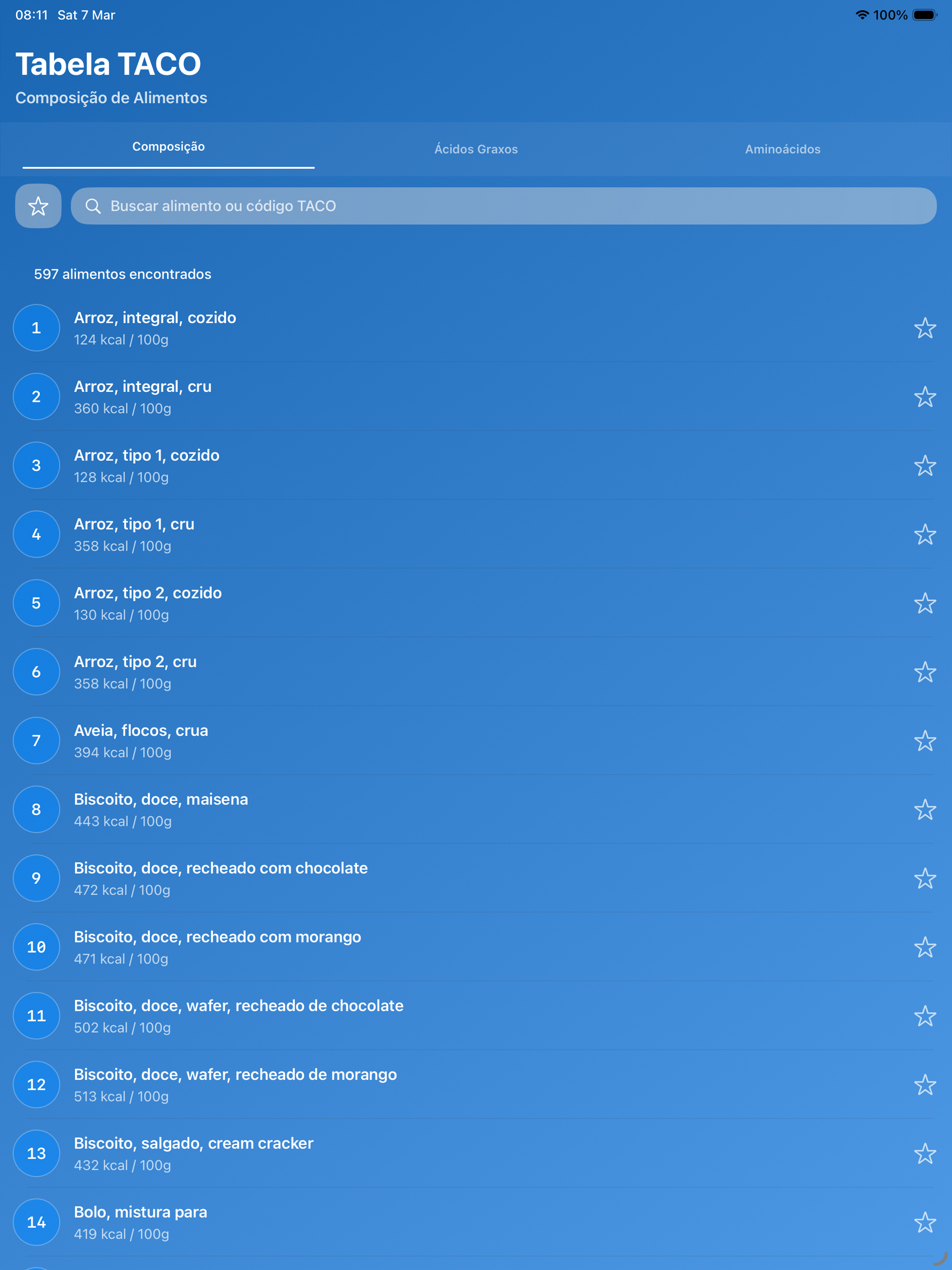Tap the number 14 code badge

pyautogui.click(x=36, y=1222)
